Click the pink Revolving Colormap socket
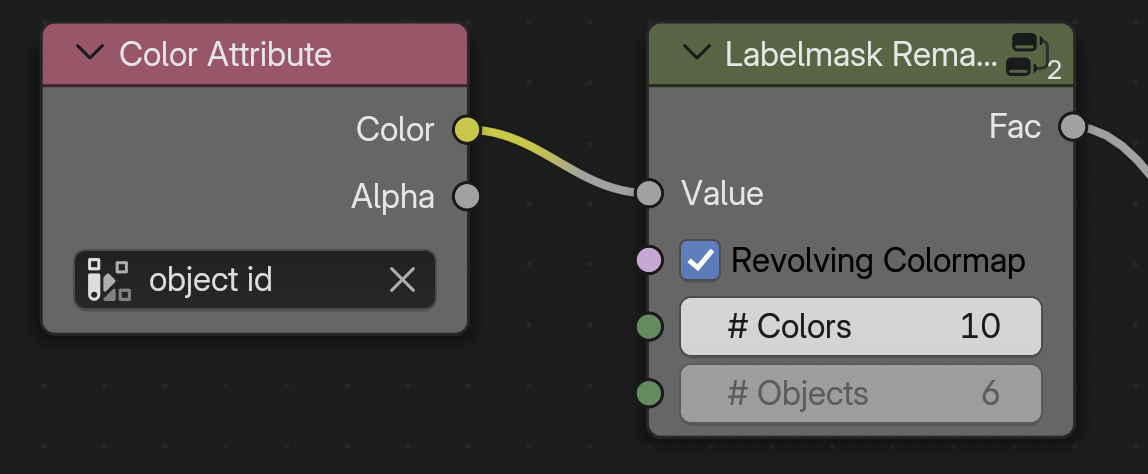 [649, 260]
